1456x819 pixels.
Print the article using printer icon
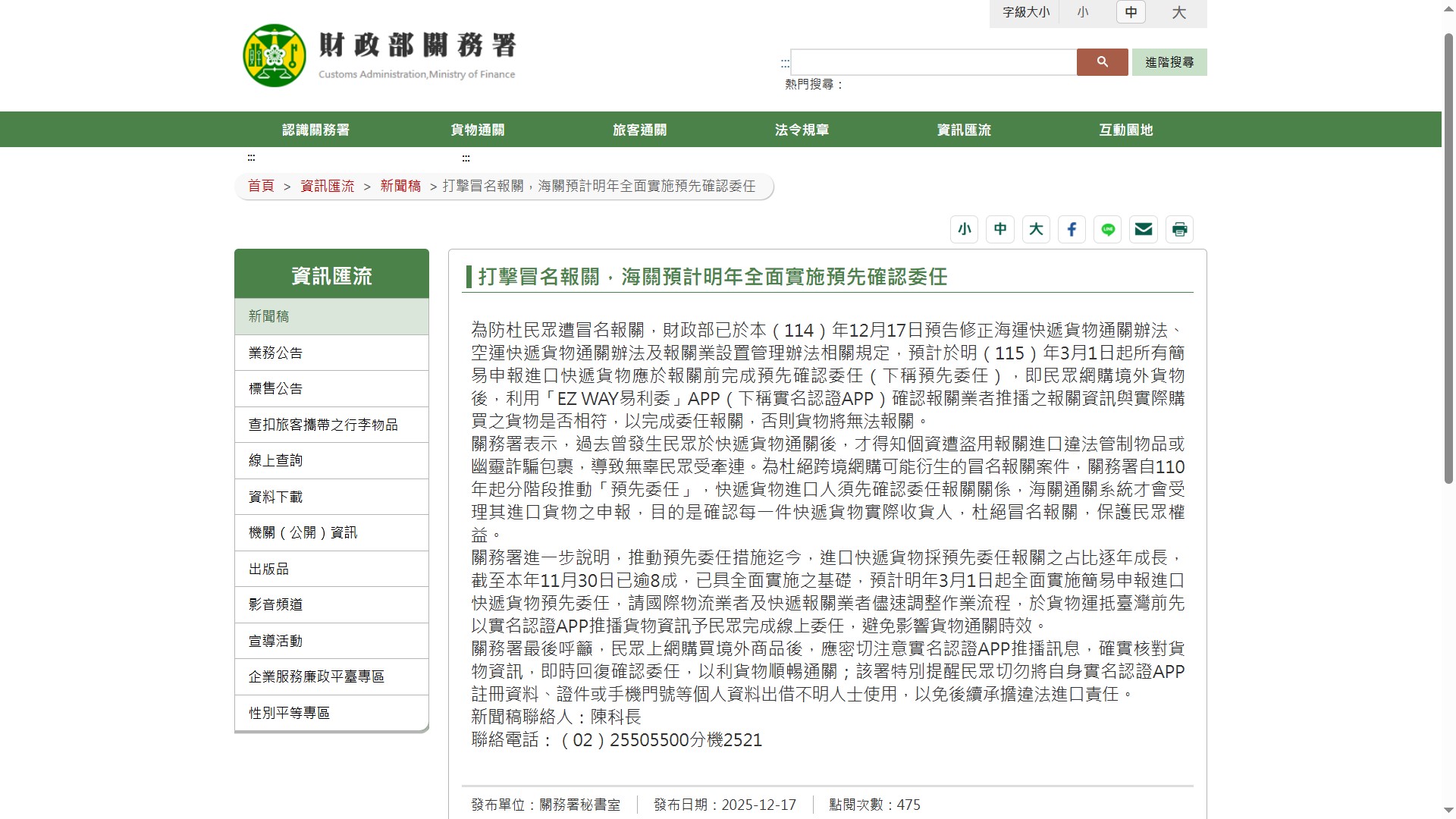[x=1179, y=229]
